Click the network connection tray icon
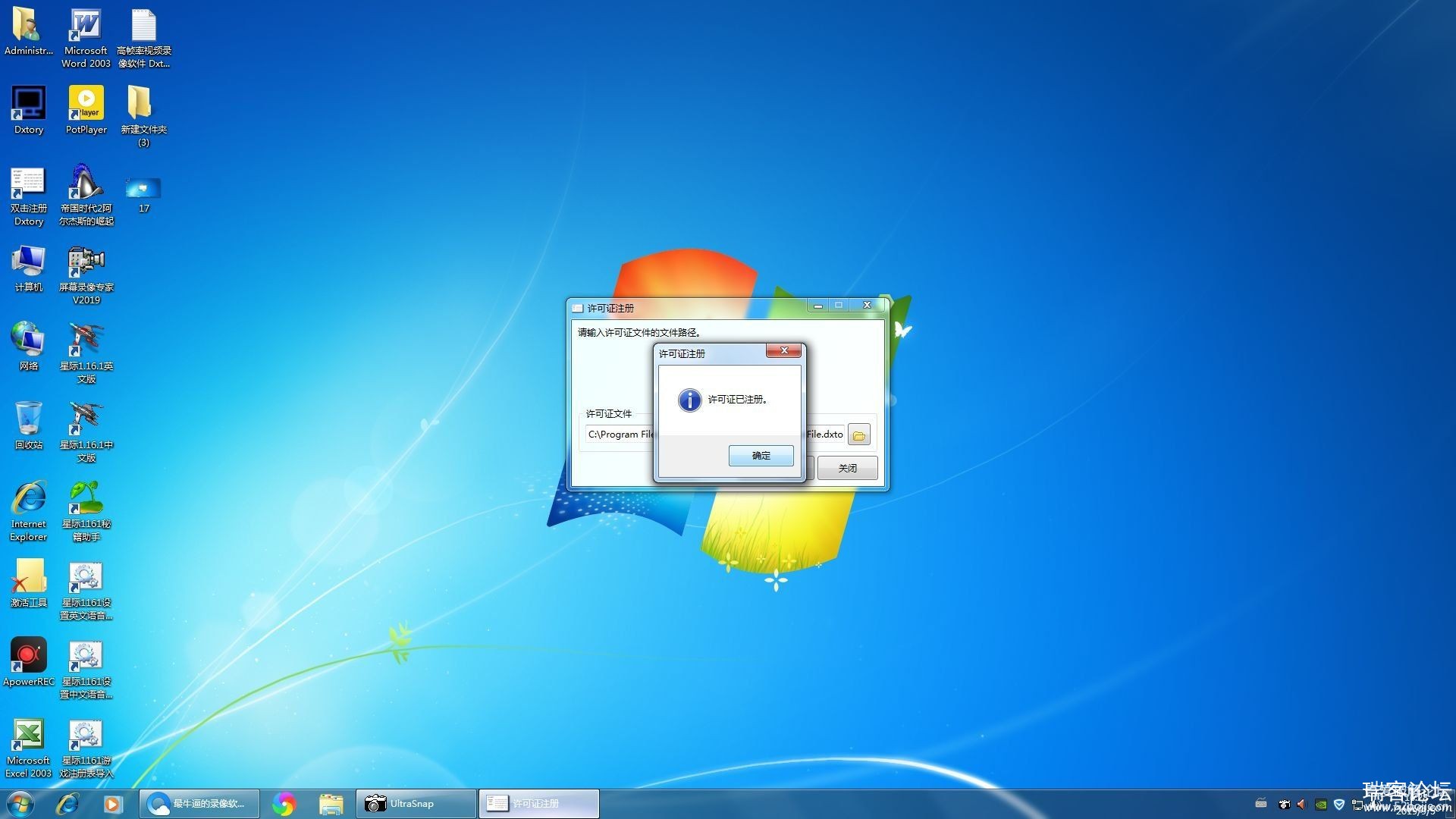 (x=1357, y=804)
